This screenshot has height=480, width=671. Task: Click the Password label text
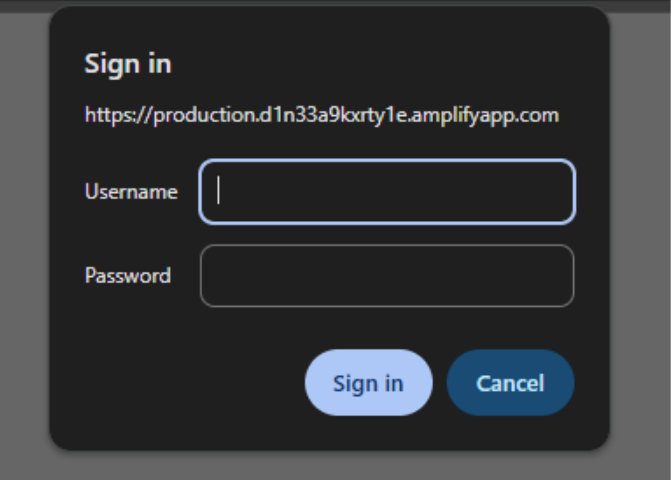[127, 276]
